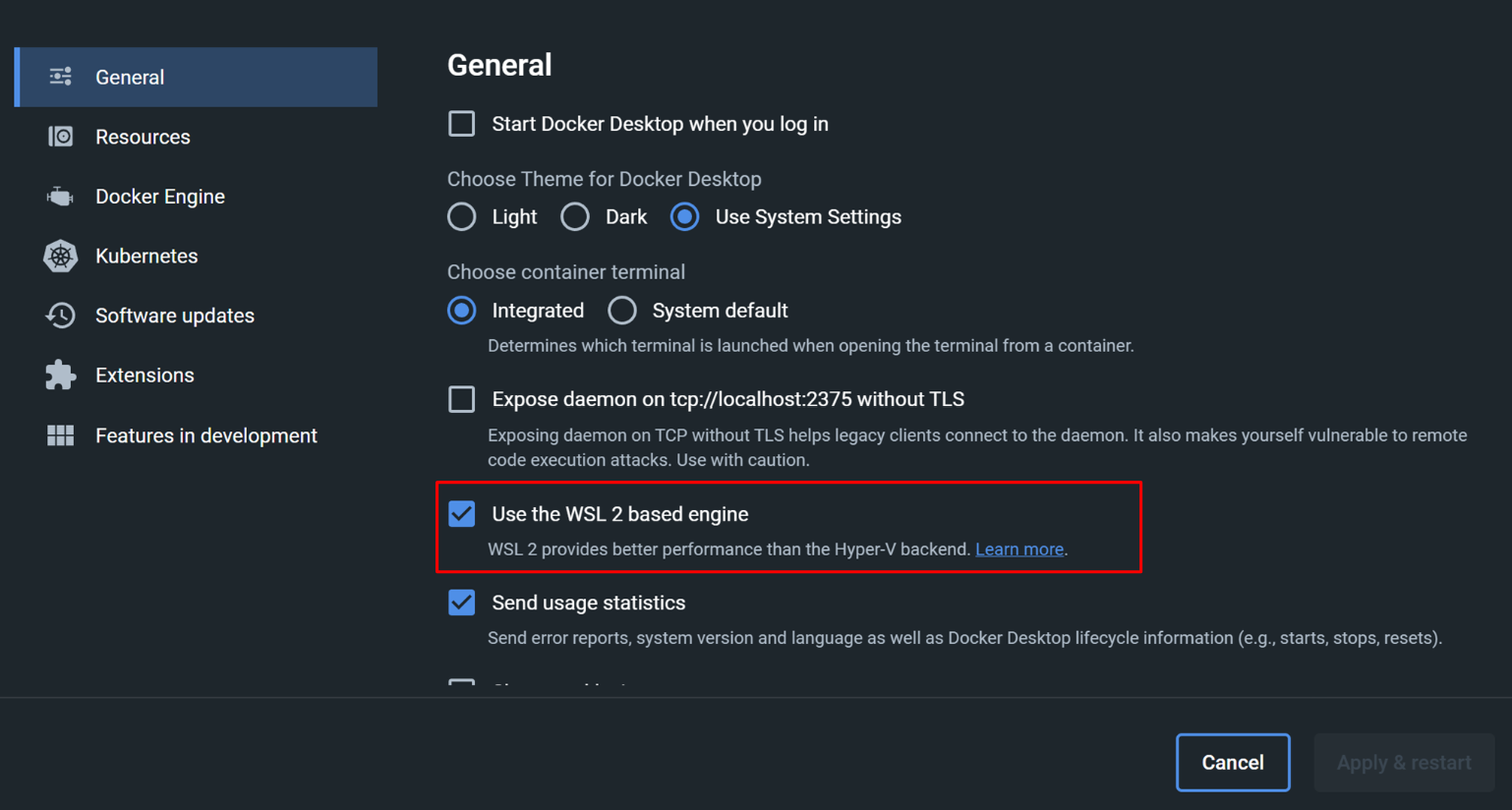Open the WSL 2 Learn more link
The height and width of the screenshot is (810, 1512).
[1019, 550]
